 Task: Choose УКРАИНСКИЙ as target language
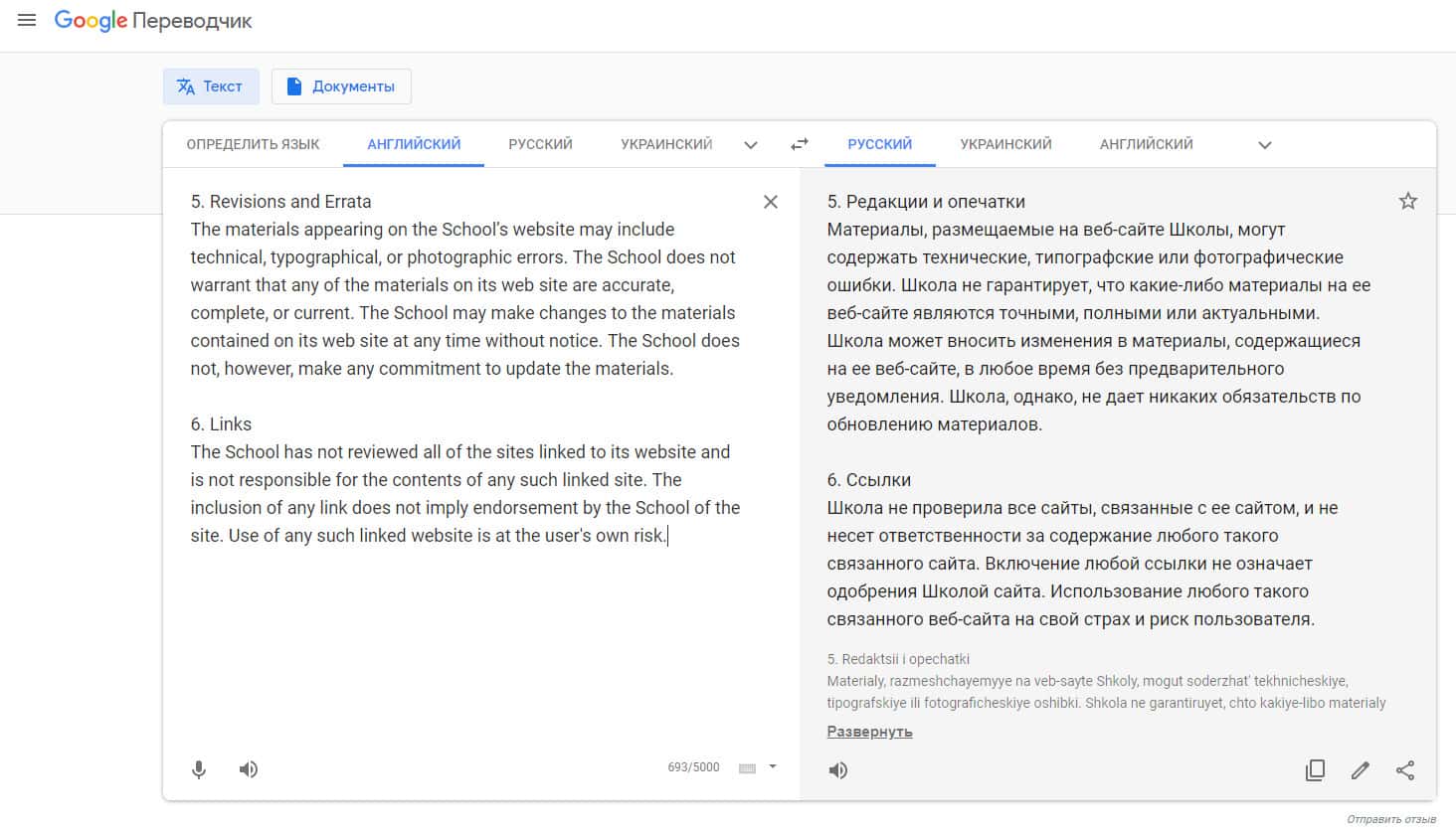(1005, 144)
